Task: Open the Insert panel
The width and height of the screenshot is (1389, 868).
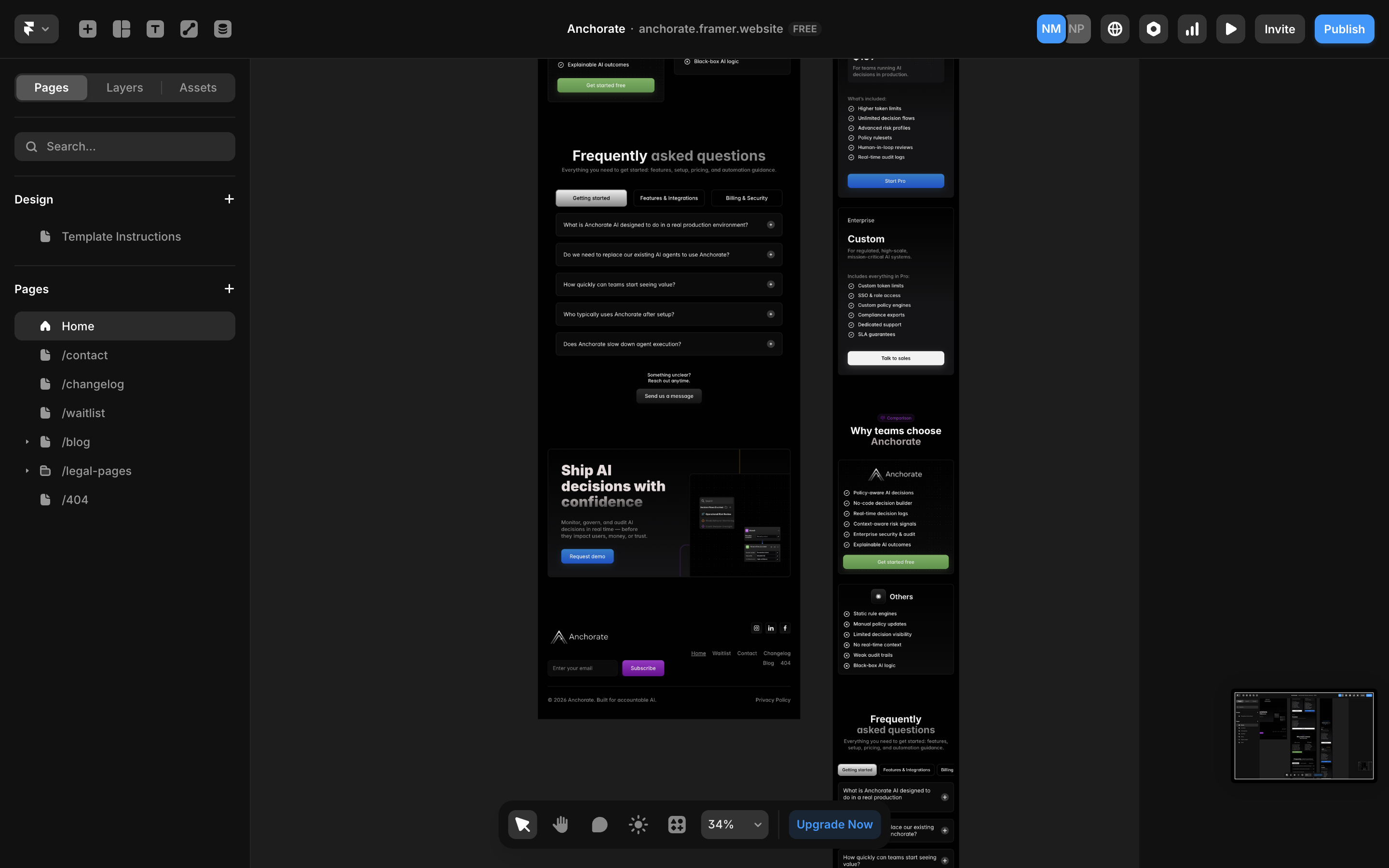Action: 88,29
